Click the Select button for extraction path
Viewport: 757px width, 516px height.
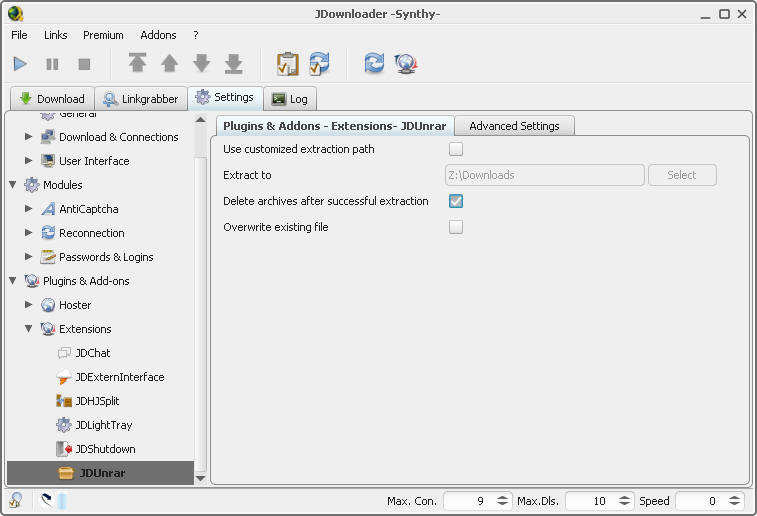coord(682,175)
